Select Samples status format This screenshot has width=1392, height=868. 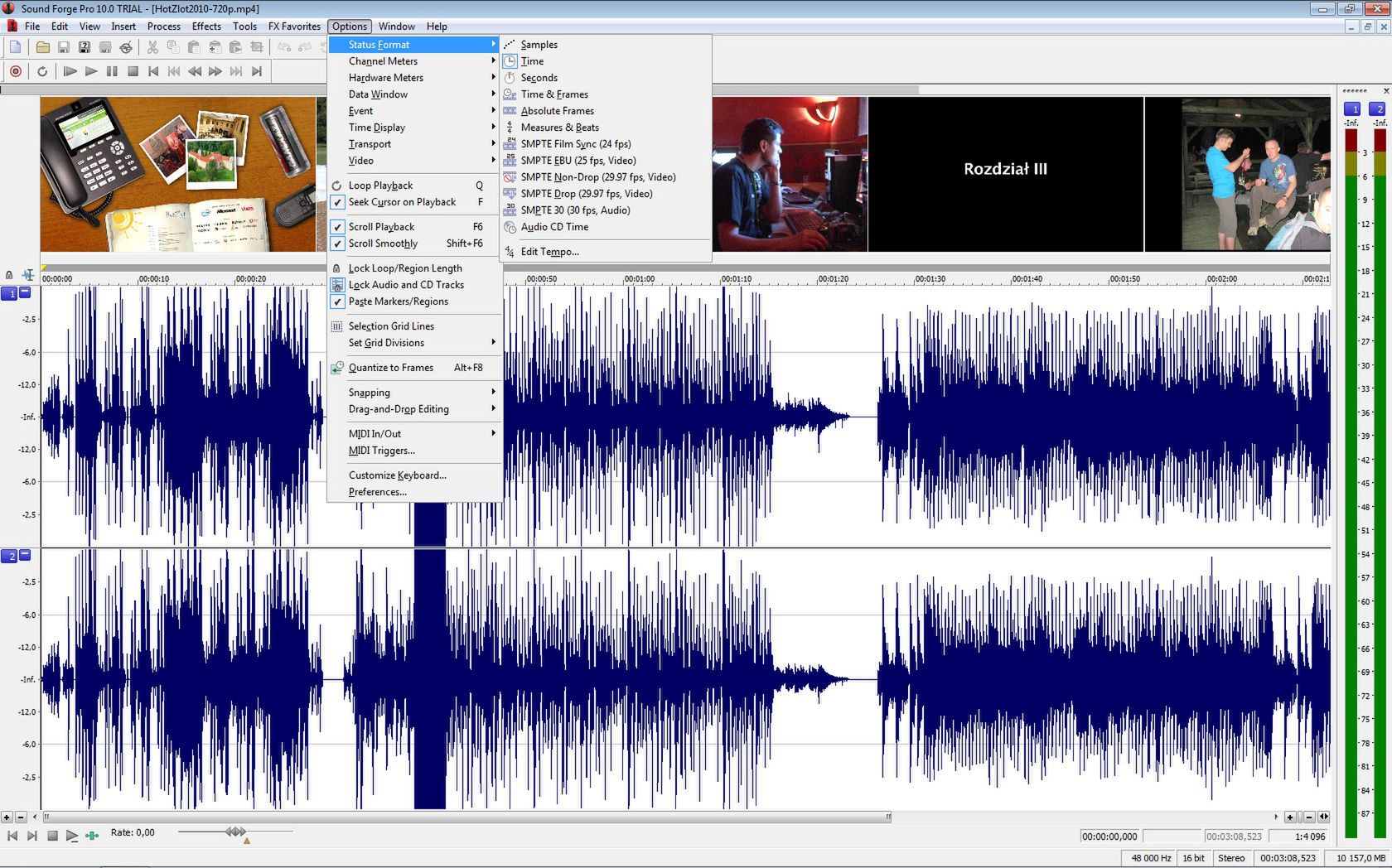[x=606, y=45]
